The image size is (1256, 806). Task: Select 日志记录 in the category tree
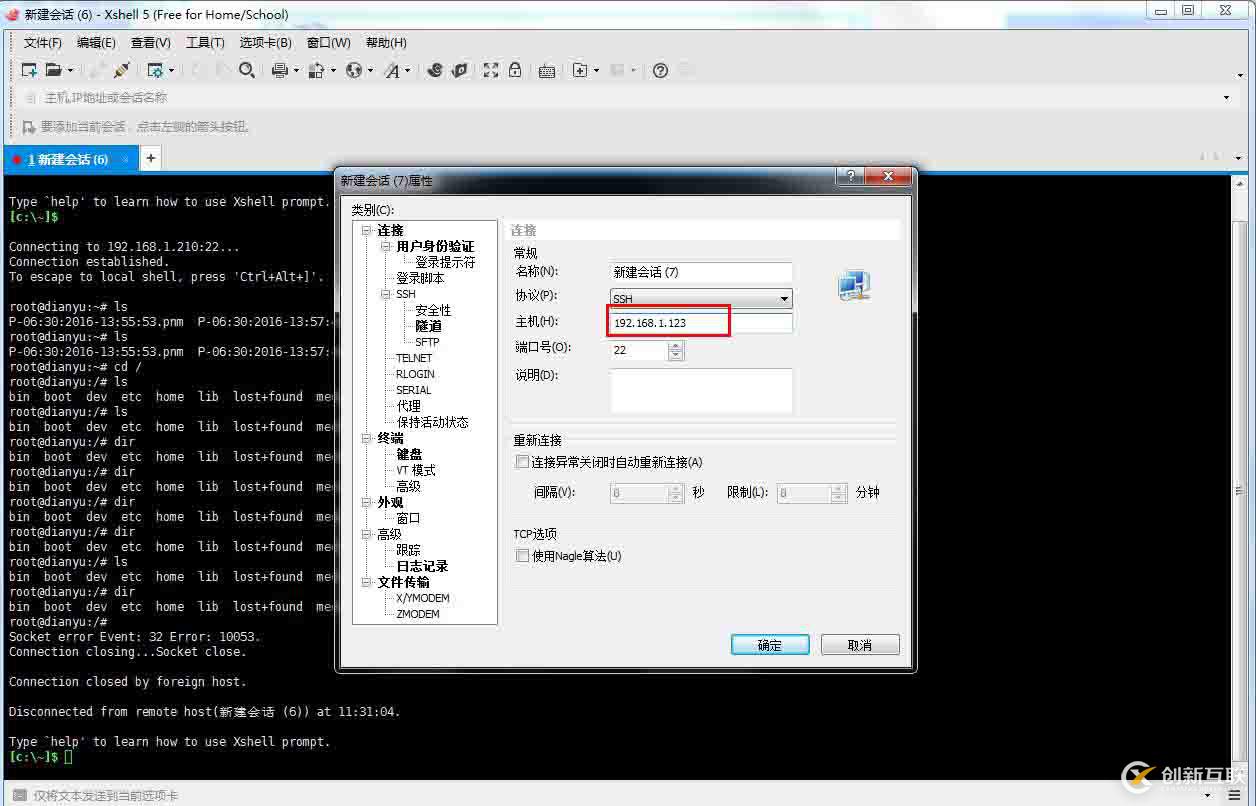tap(422, 566)
